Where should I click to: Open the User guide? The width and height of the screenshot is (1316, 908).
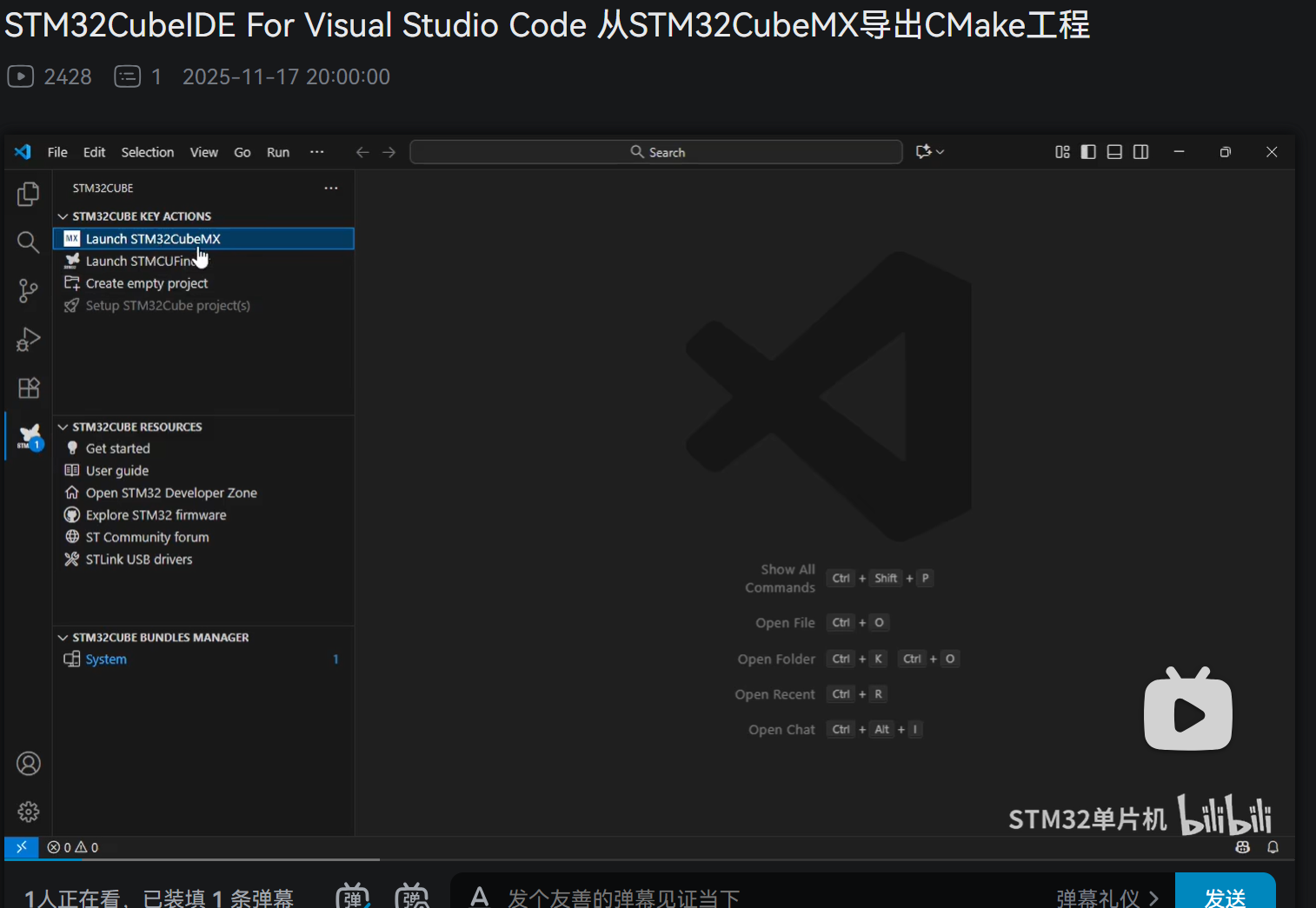[203, 471]
